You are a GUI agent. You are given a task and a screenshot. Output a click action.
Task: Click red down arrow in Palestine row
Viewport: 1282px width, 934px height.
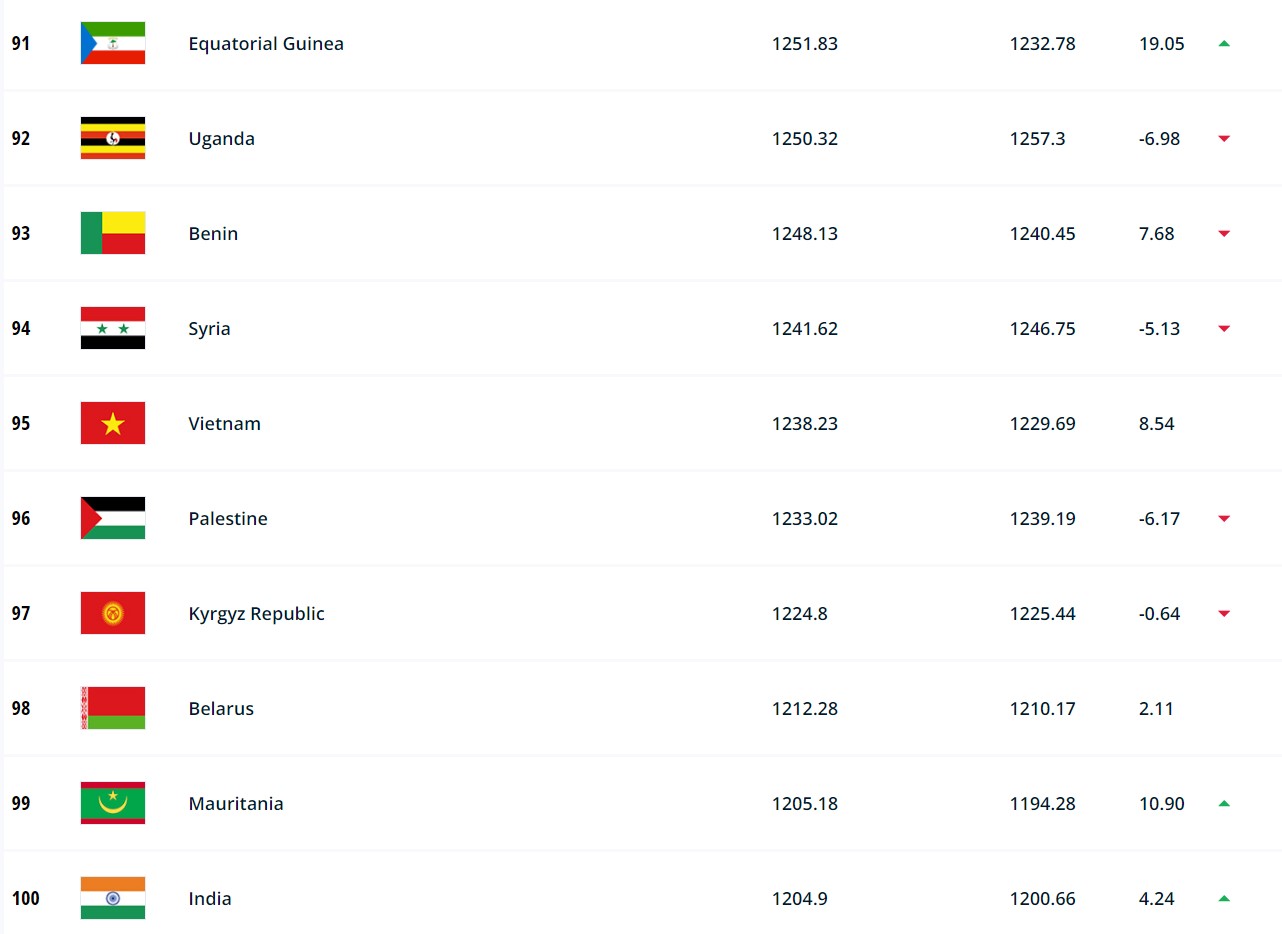coord(1223,518)
